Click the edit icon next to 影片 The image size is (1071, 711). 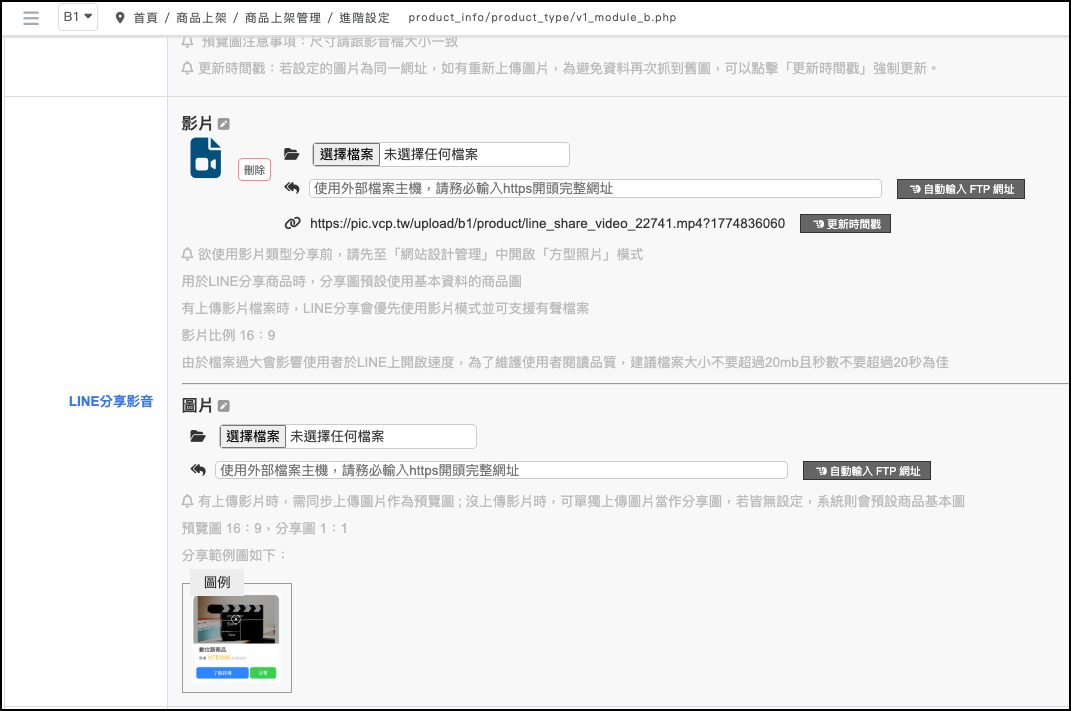[x=224, y=124]
